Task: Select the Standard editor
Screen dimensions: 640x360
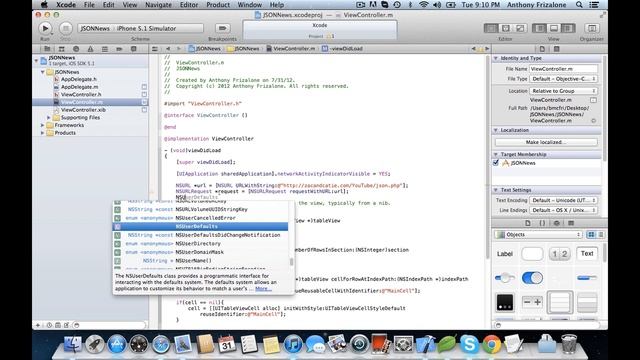Action: [x=491, y=28]
